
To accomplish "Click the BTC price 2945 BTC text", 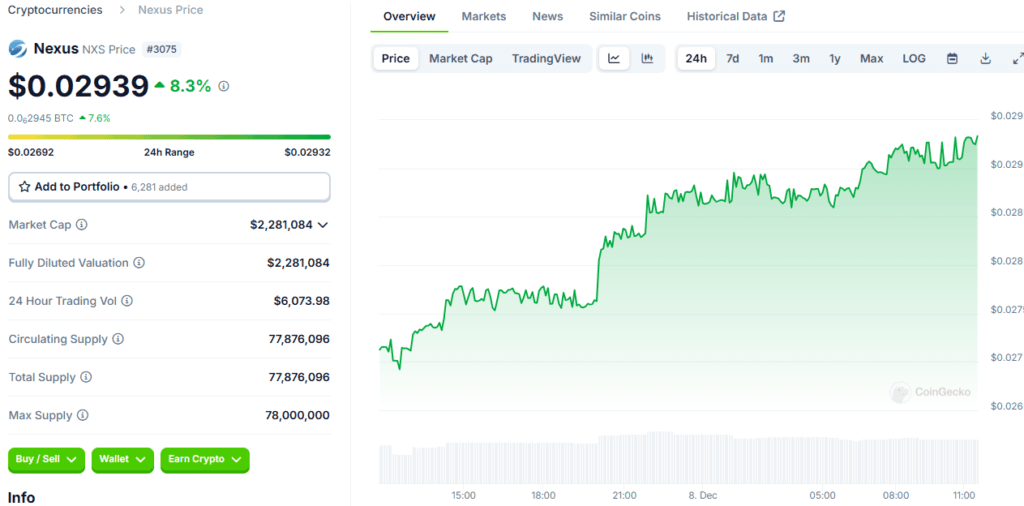I will coord(40,118).
